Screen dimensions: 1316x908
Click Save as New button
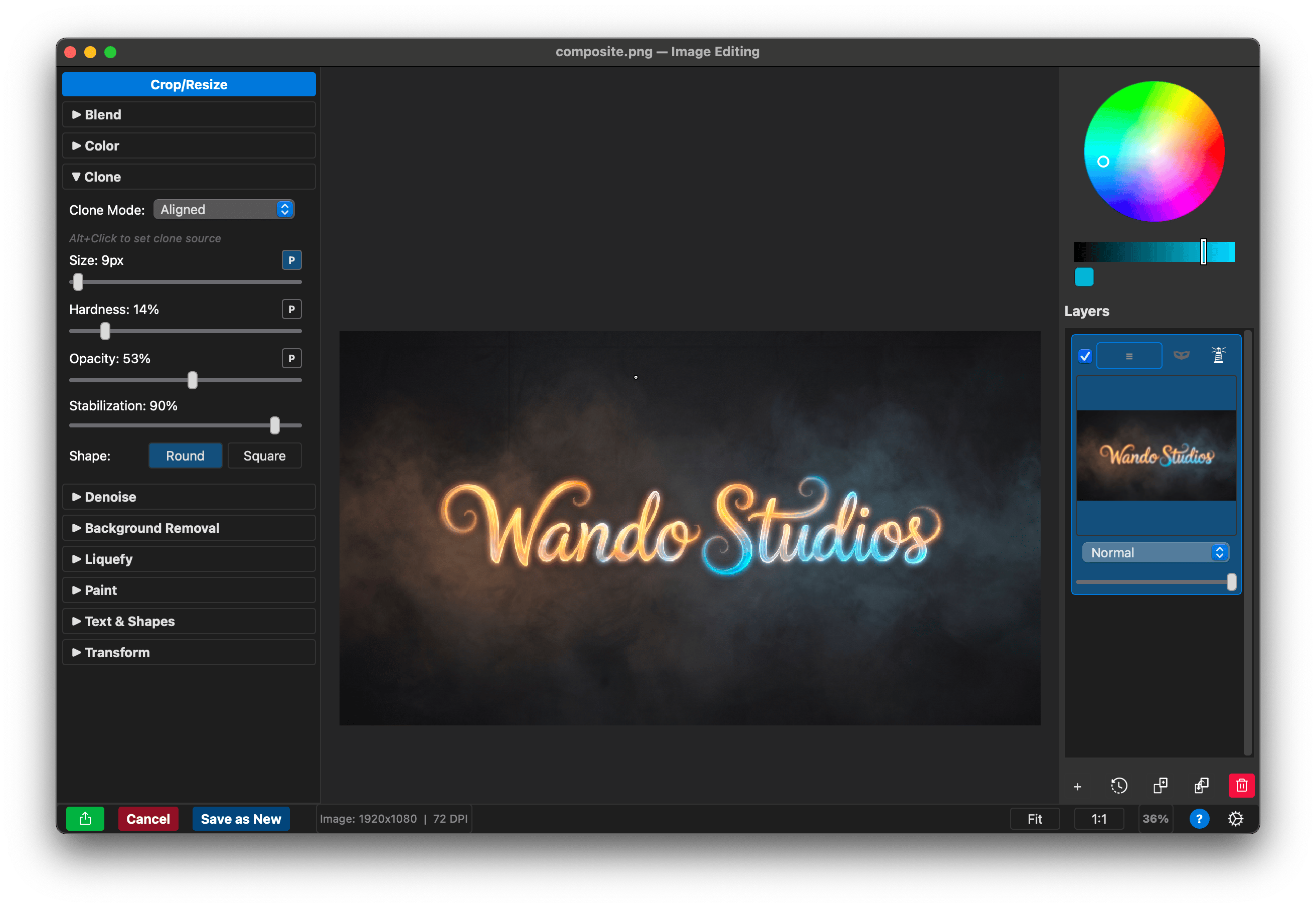(241, 818)
